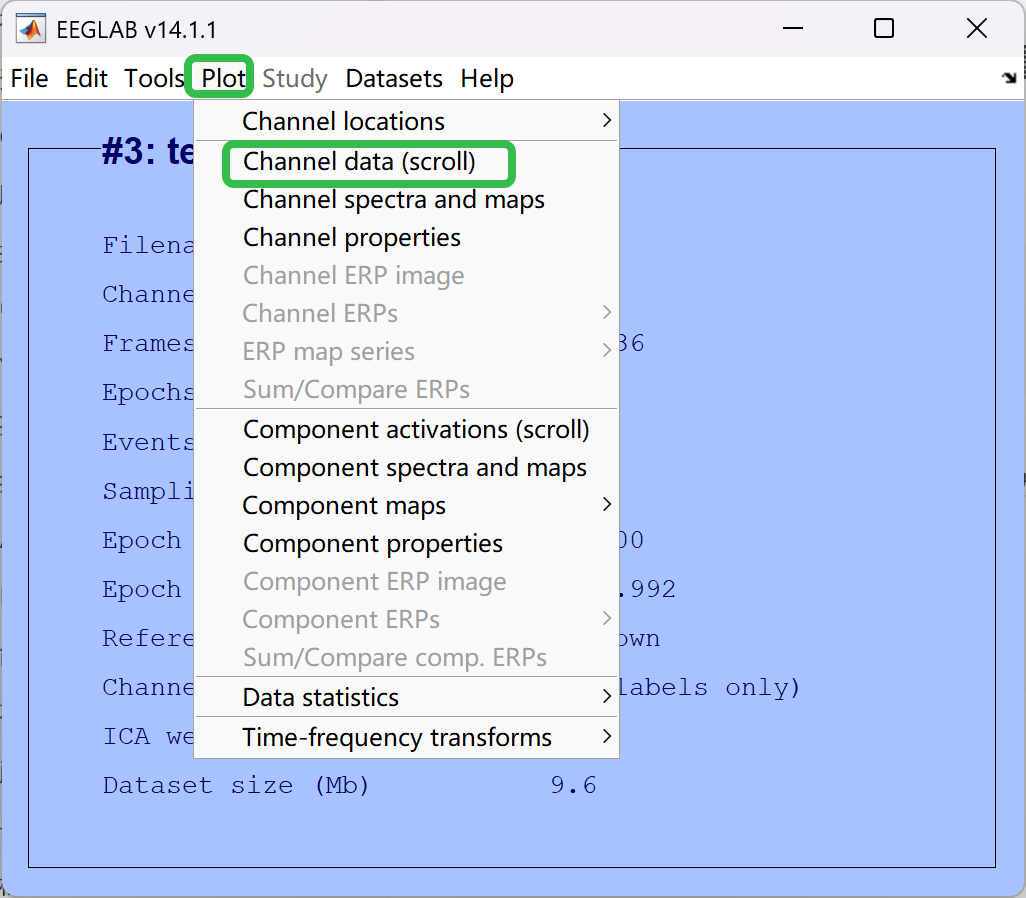1026x898 pixels.
Task: Click the Channel ERP image entry
Action: coord(406,276)
